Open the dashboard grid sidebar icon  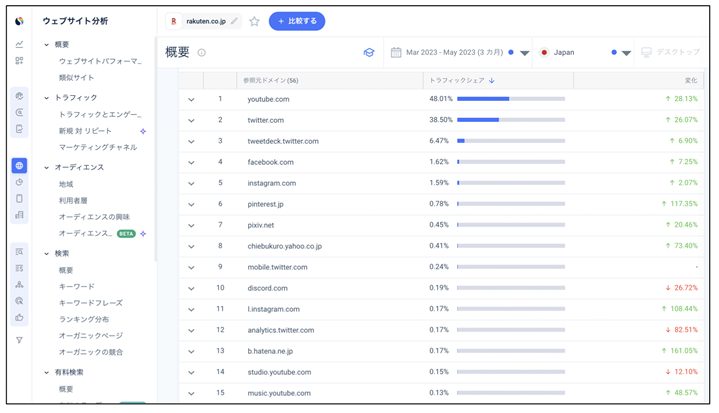[19, 61]
